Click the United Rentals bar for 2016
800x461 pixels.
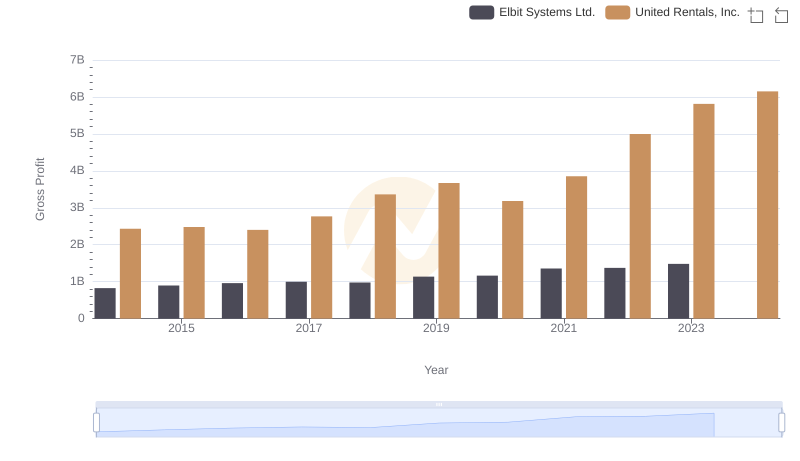point(258,274)
